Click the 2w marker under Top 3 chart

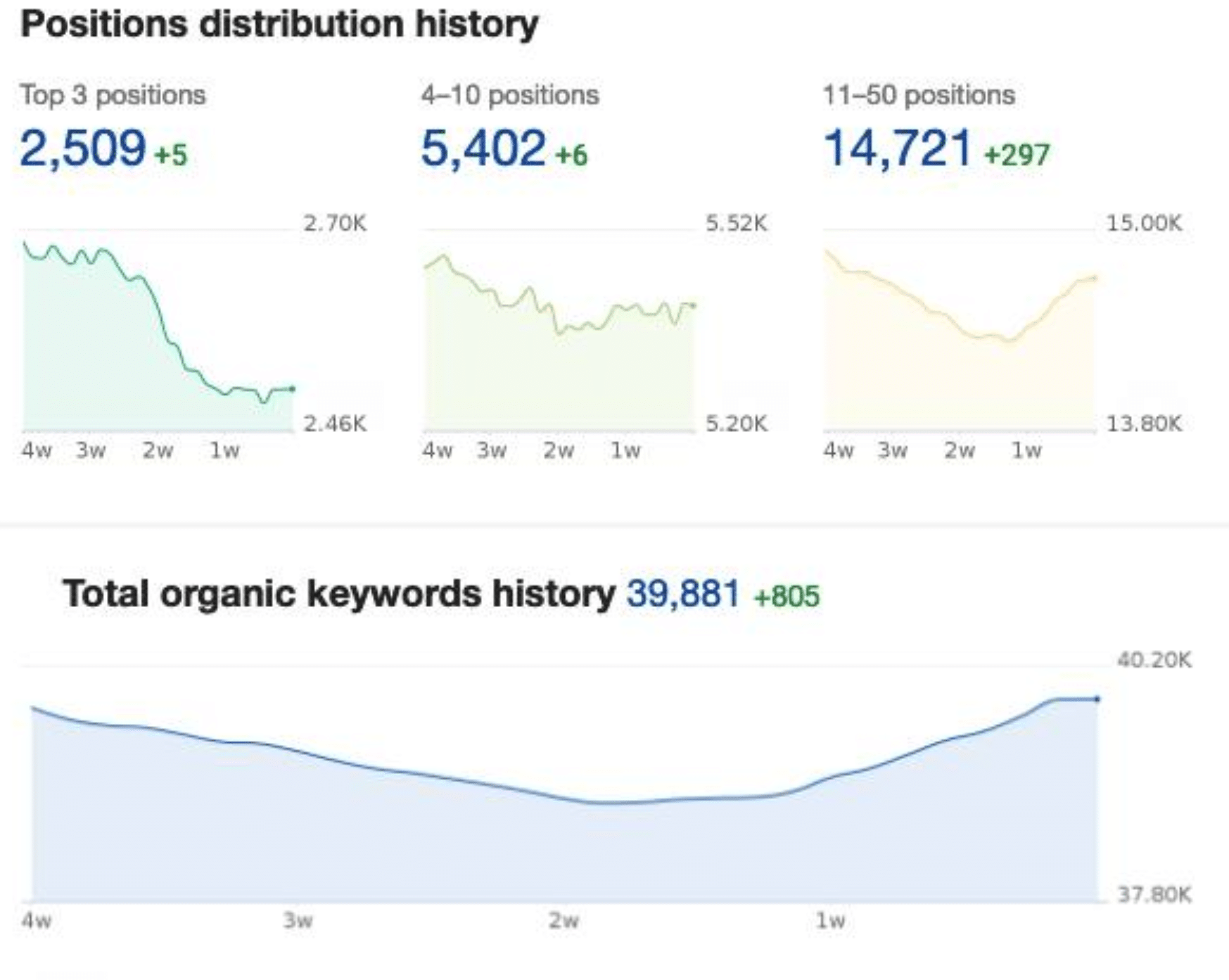(158, 450)
